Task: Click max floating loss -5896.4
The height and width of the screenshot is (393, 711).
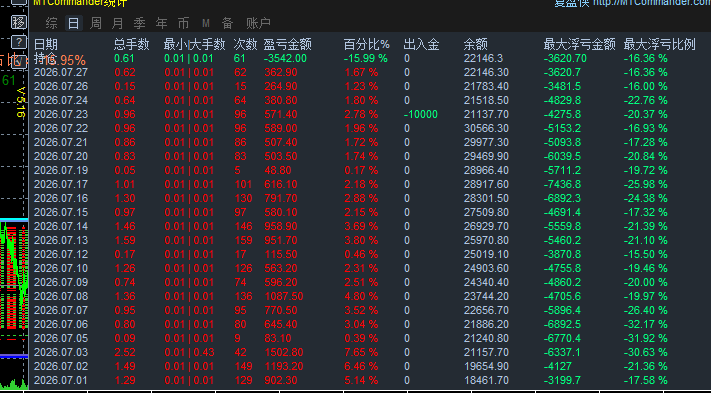Action: pos(562,311)
